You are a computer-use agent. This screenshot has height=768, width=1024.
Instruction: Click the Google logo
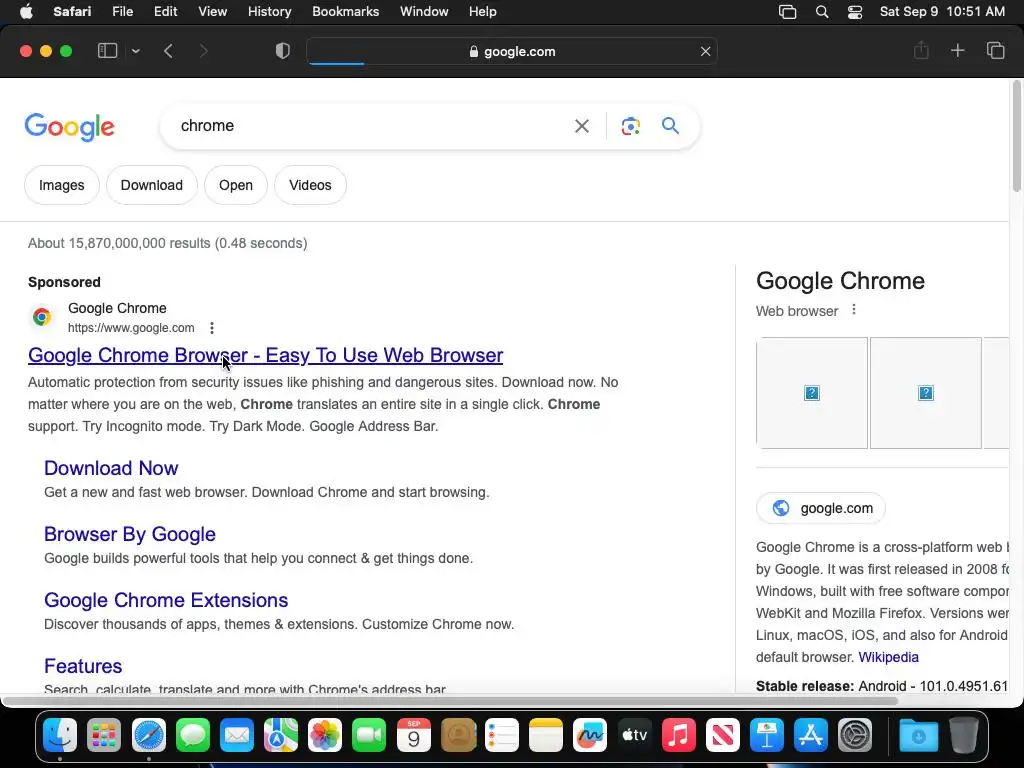pyautogui.click(x=69, y=127)
